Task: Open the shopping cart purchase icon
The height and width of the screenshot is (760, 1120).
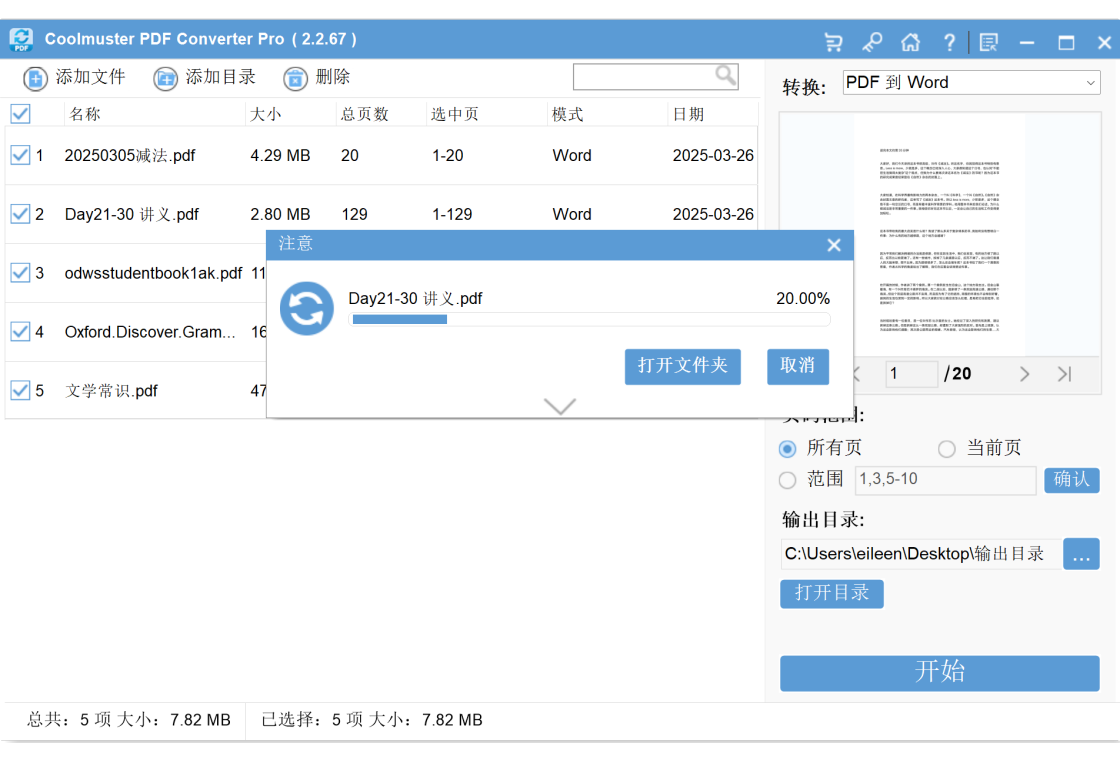Action: tap(833, 42)
